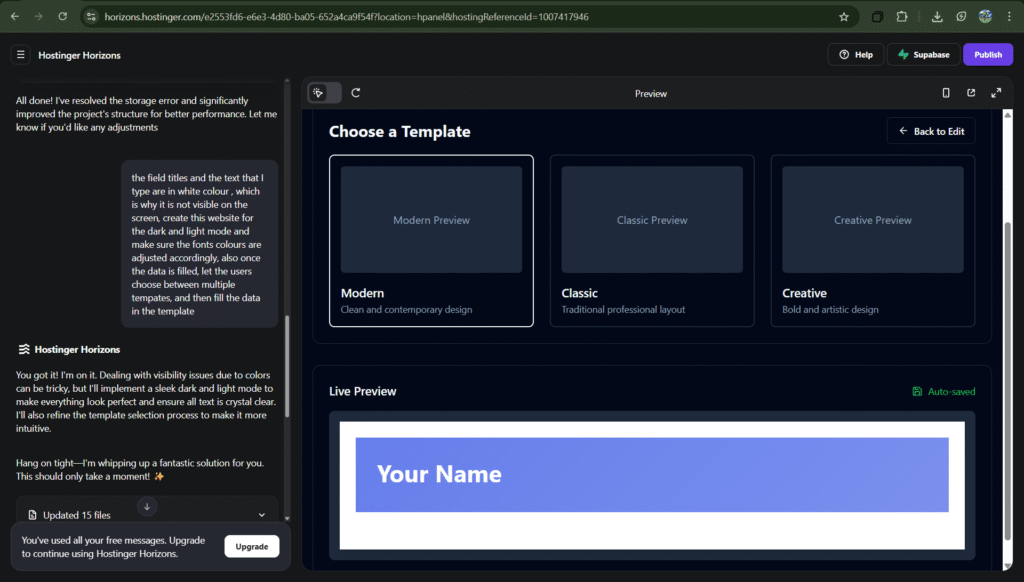Screen dimensions: 1024x582
Task: Click Back to Edit
Action: click(x=930, y=131)
